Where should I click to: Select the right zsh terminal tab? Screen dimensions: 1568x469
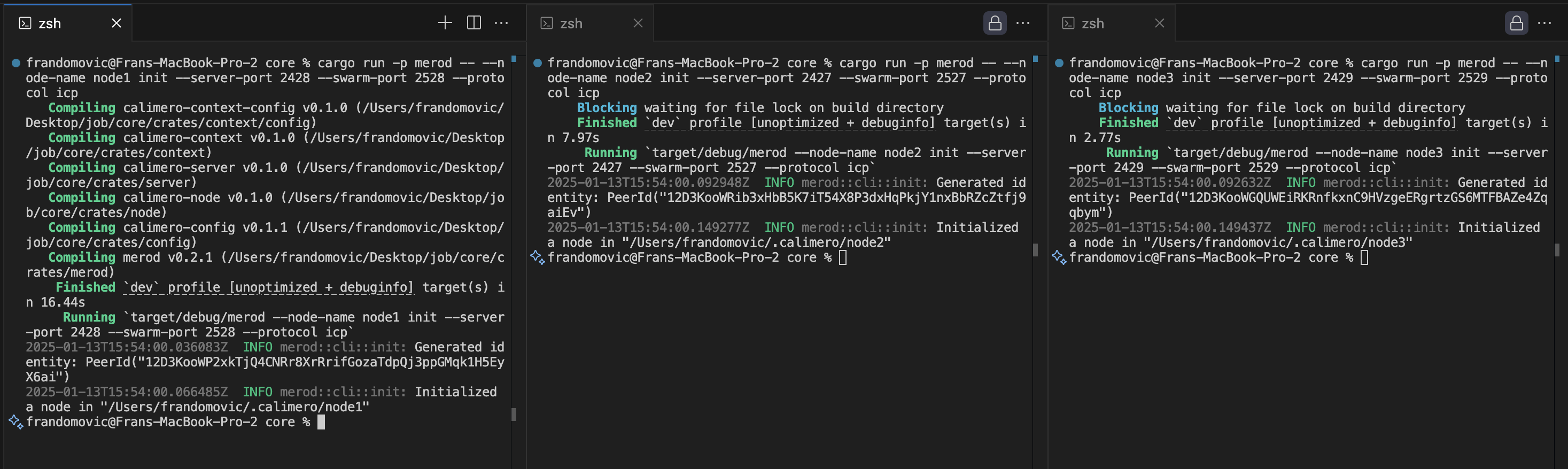click(1111, 23)
